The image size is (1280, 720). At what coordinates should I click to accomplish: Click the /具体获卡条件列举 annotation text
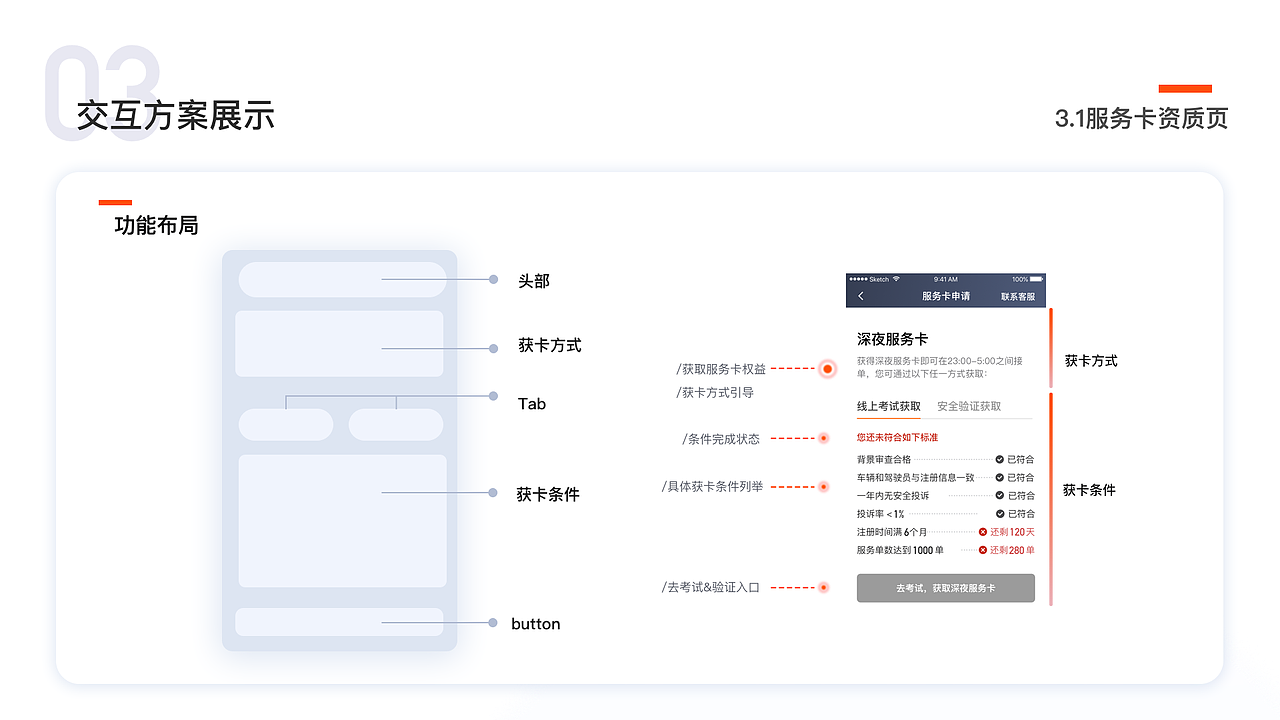pyautogui.click(x=712, y=486)
